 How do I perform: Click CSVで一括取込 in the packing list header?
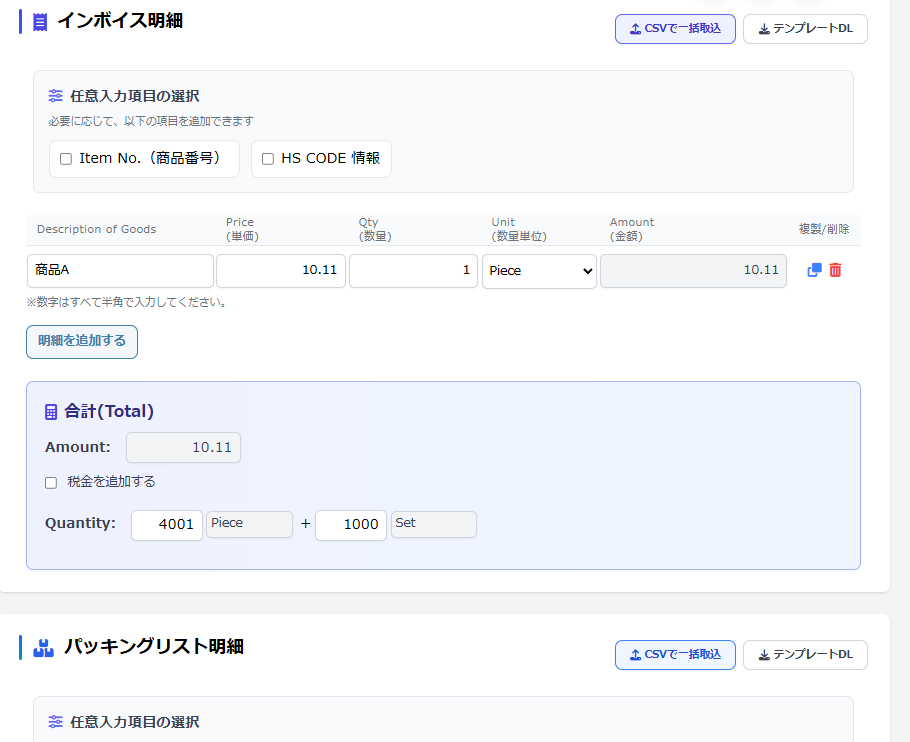[x=675, y=655]
